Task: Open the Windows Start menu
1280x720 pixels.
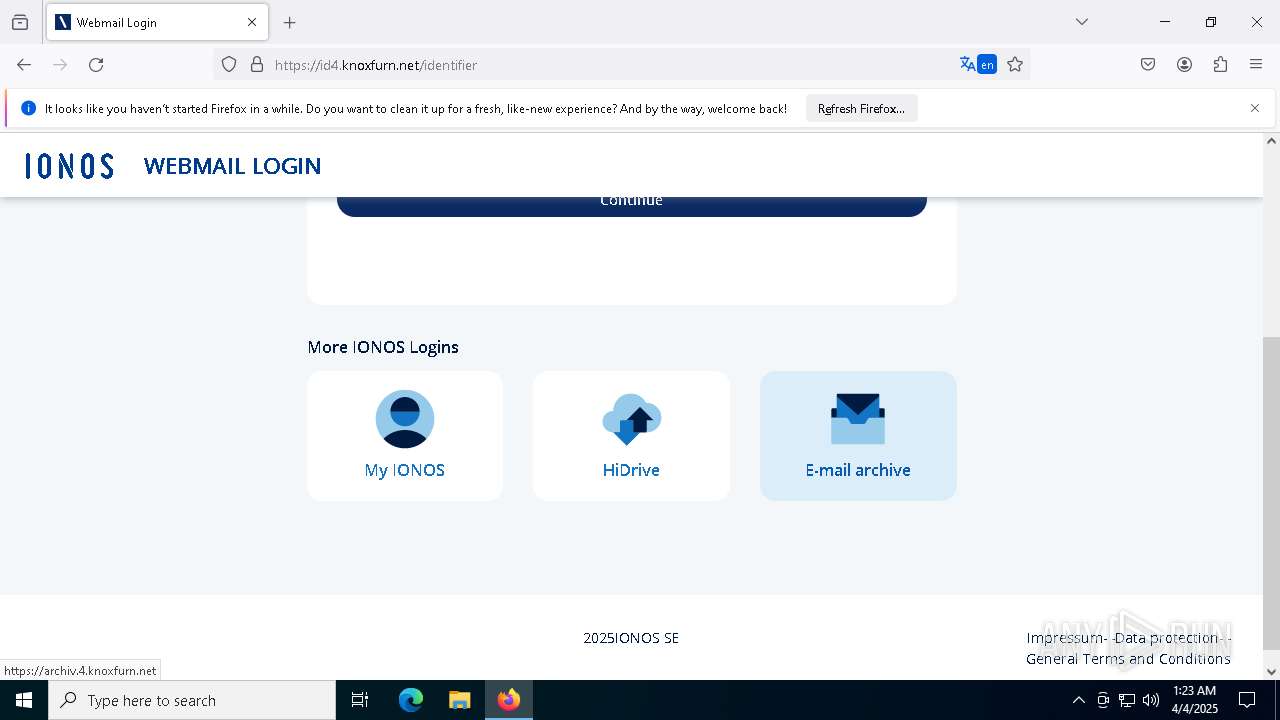Action: coord(24,700)
